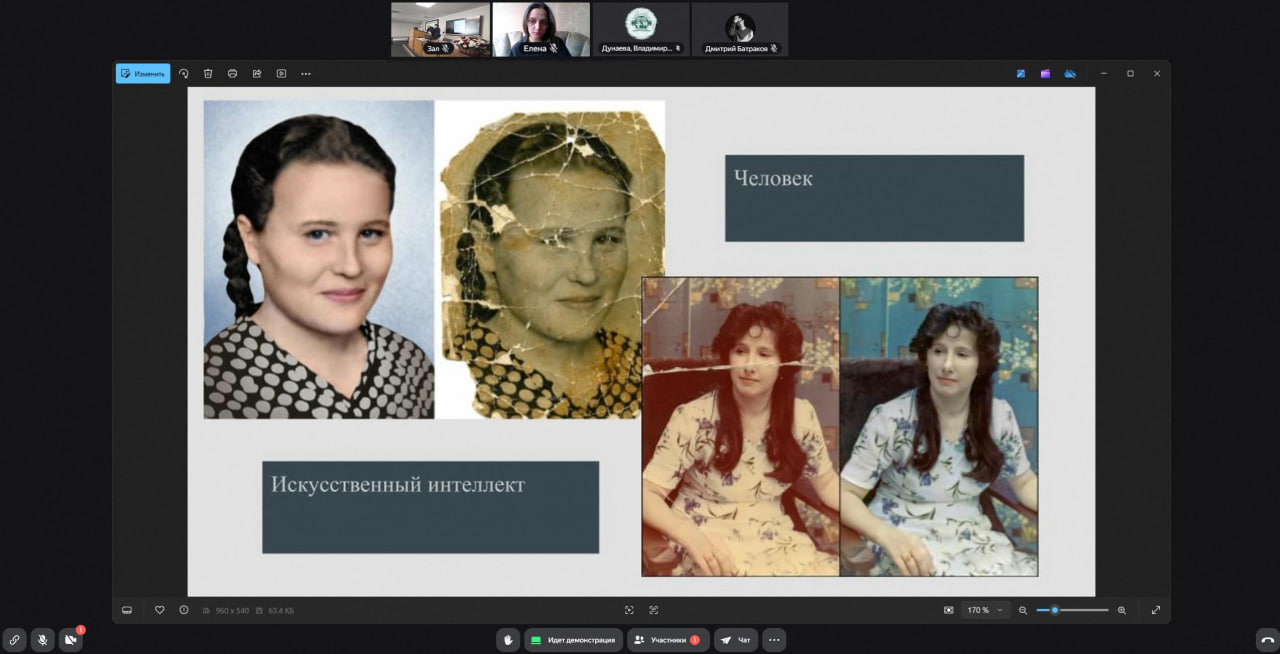Toggle the filmstrip view icon
1280x654 pixels.
tap(127, 610)
